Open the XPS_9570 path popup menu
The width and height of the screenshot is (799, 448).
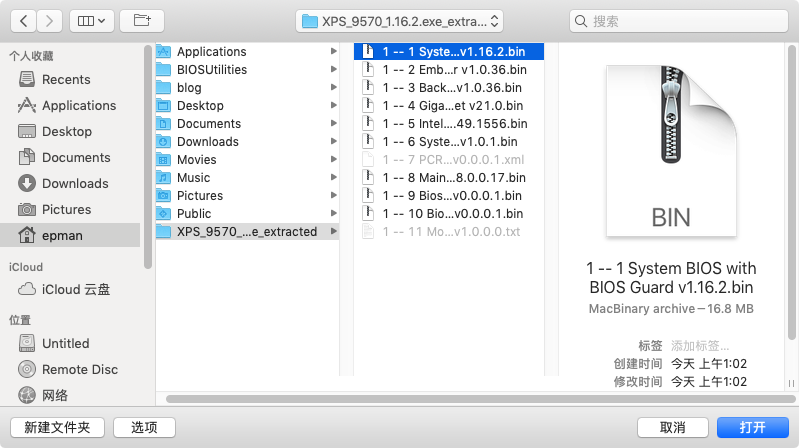(x=400, y=20)
